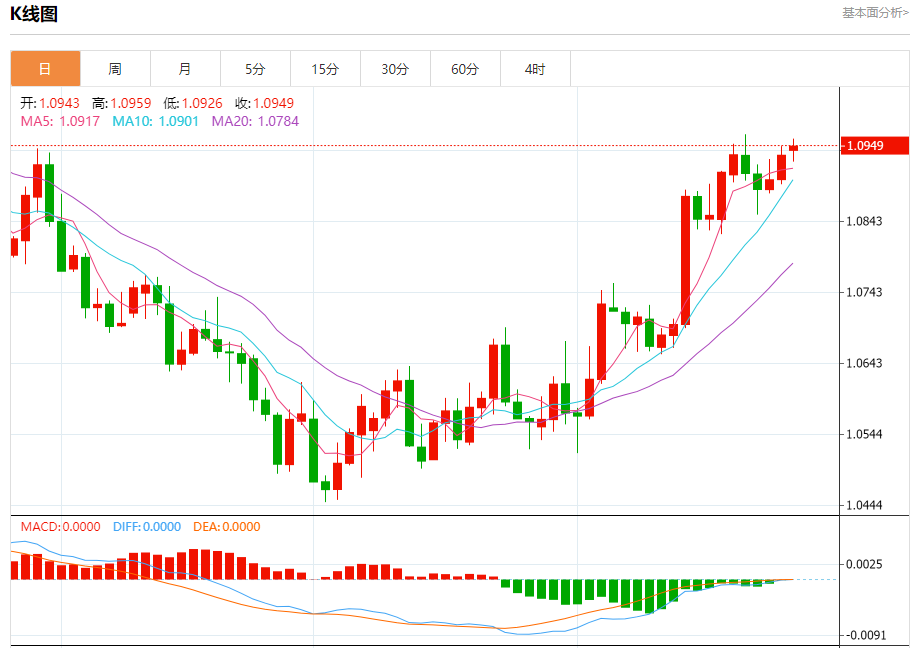Click the MA10: 1.0901 indicator label
This screenshot has width=915, height=648.
pyautogui.click(x=155, y=121)
